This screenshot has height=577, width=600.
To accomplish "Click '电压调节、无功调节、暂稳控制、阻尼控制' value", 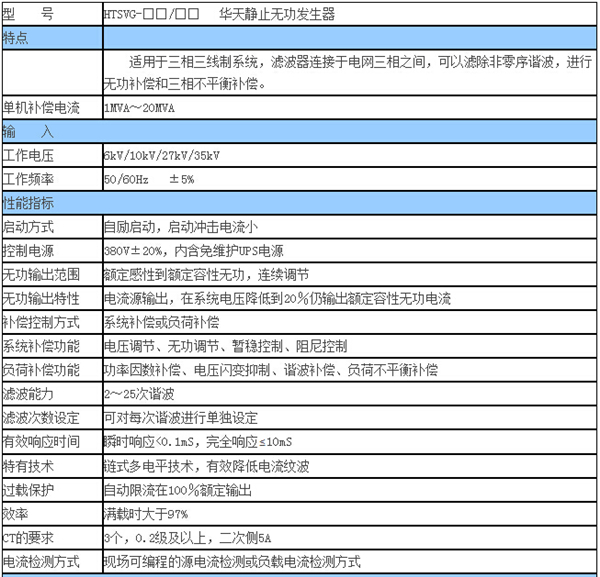I will pos(226,346).
